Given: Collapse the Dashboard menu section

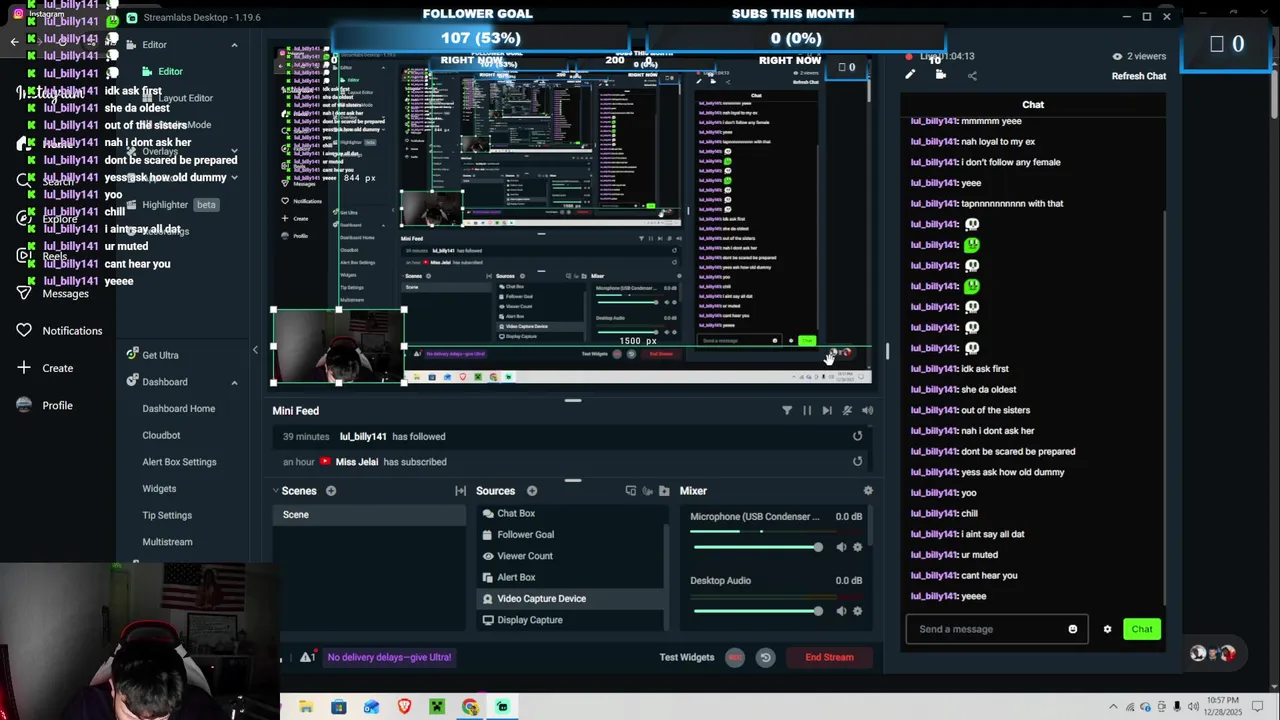Looking at the screenshot, I should point(234,382).
